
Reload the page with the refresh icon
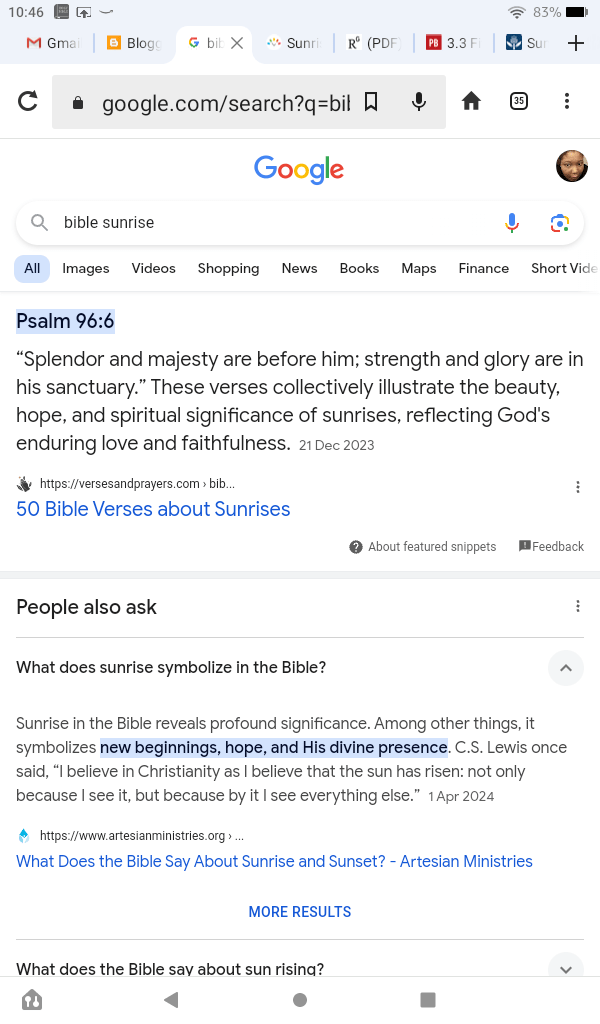[28, 101]
